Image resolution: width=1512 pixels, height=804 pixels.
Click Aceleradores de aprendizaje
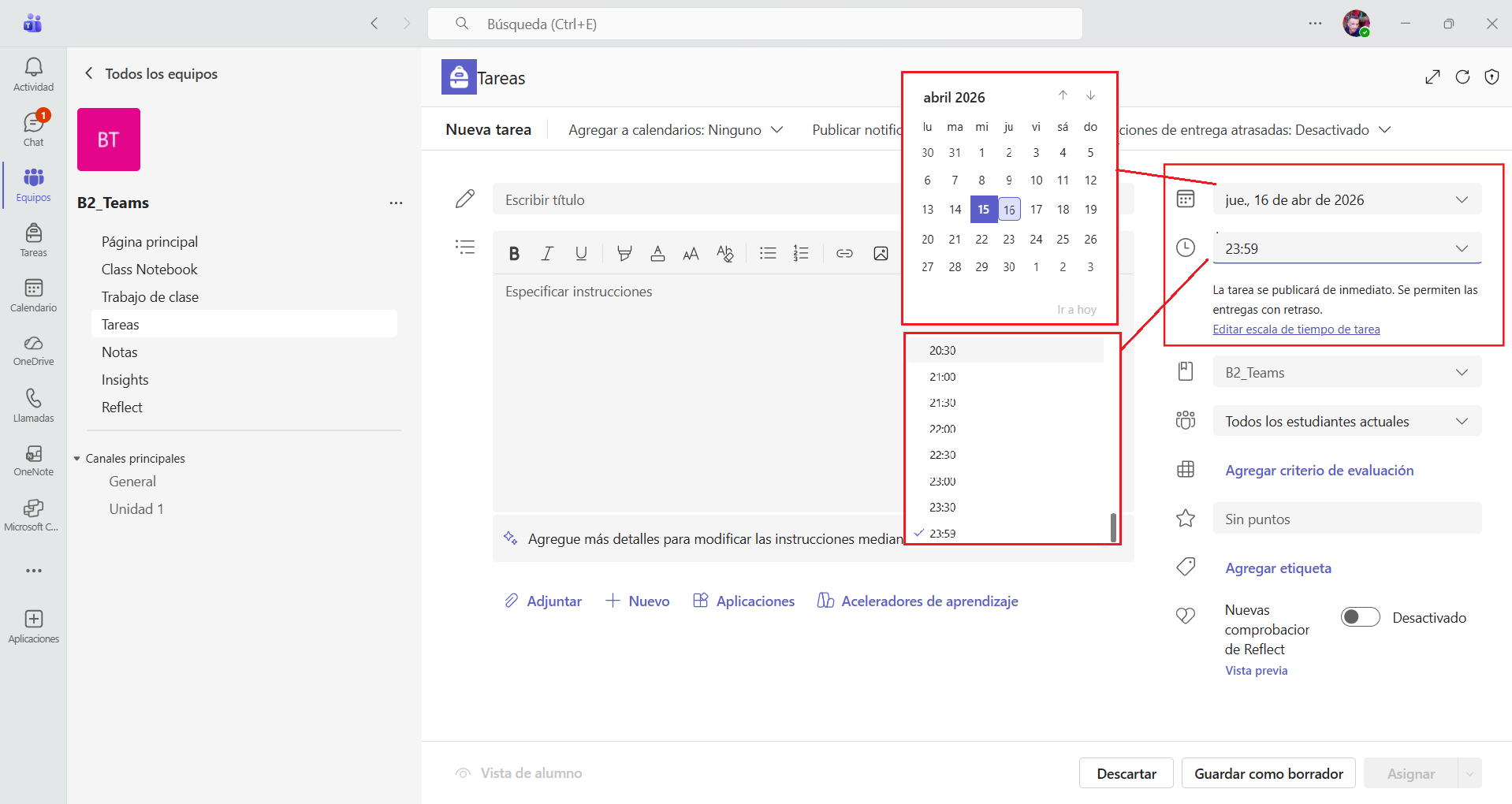pos(918,601)
